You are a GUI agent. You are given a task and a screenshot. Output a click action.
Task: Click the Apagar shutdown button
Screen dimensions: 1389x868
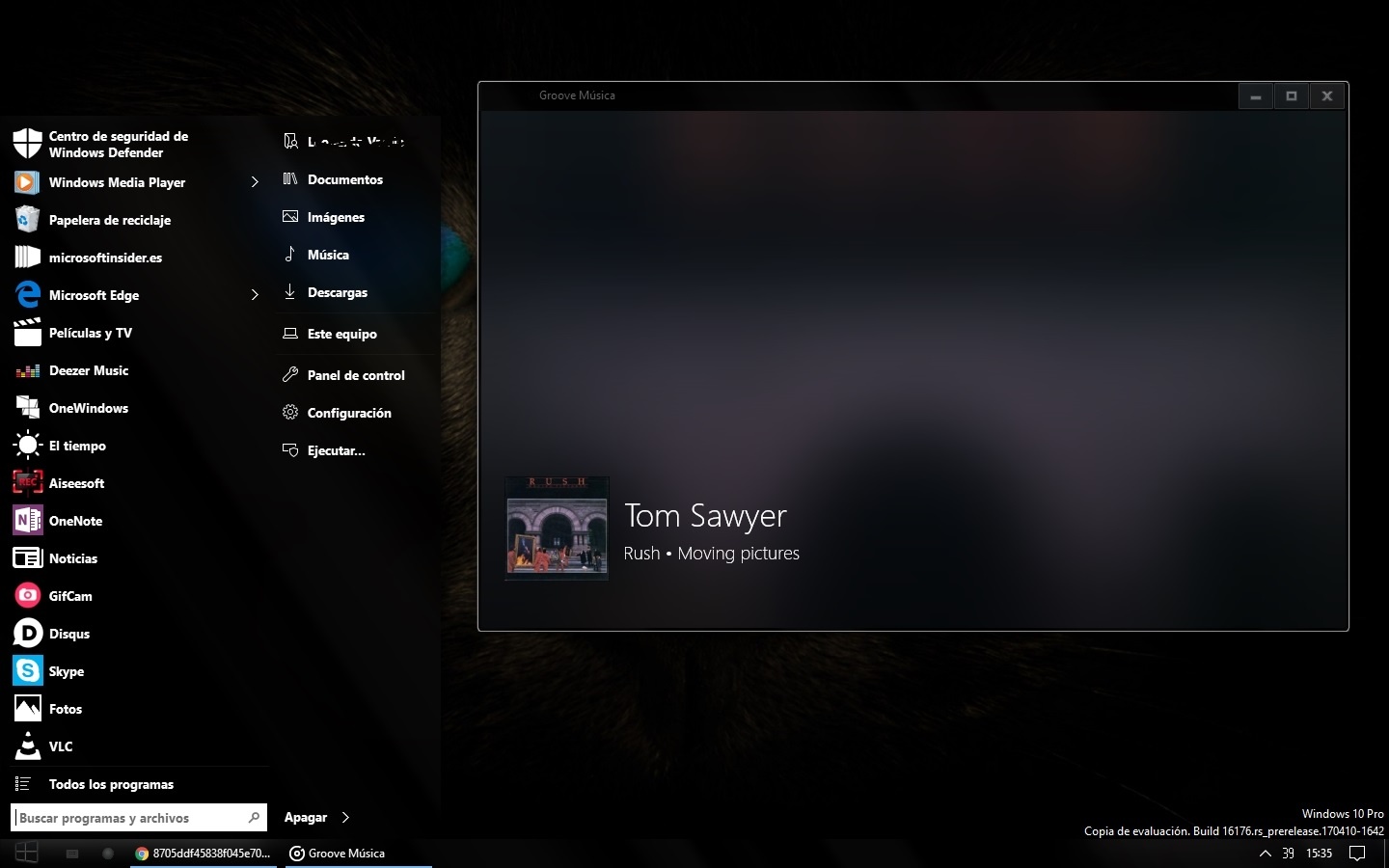click(306, 818)
